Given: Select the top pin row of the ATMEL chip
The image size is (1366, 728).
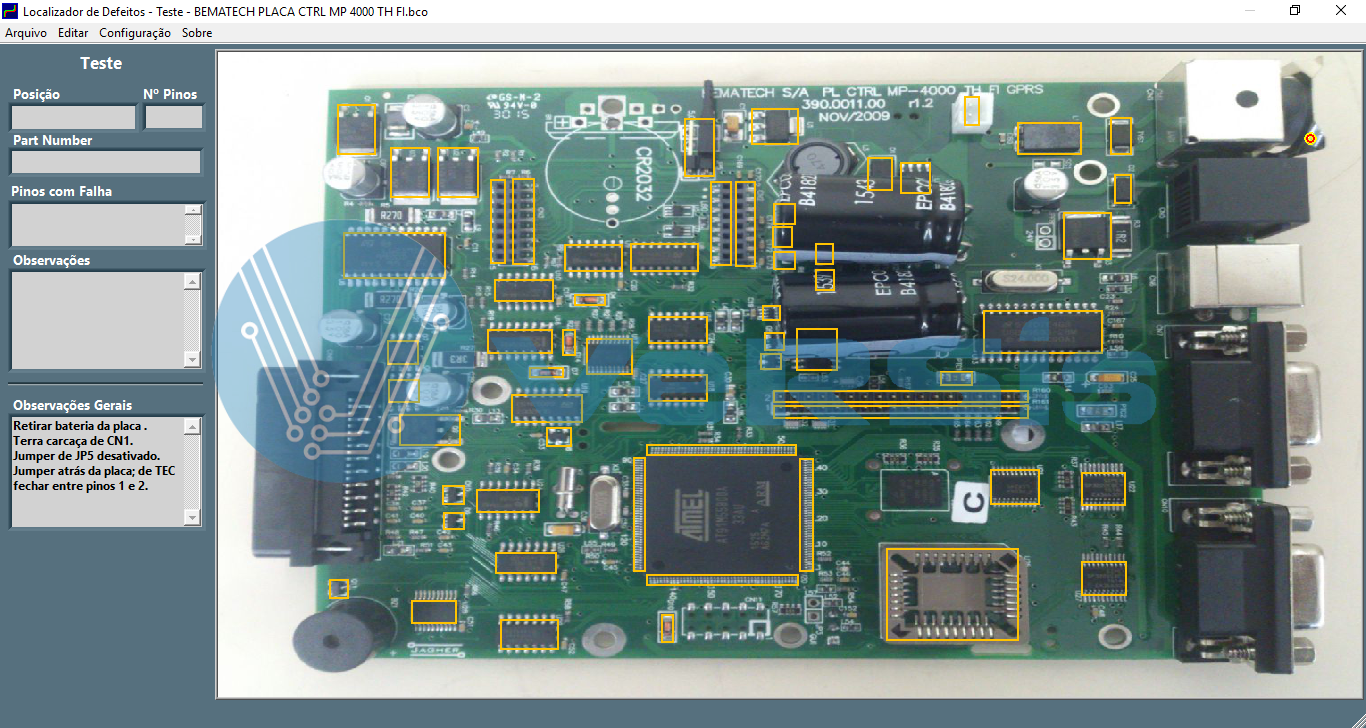Looking at the screenshot, I should pos(722,450).
